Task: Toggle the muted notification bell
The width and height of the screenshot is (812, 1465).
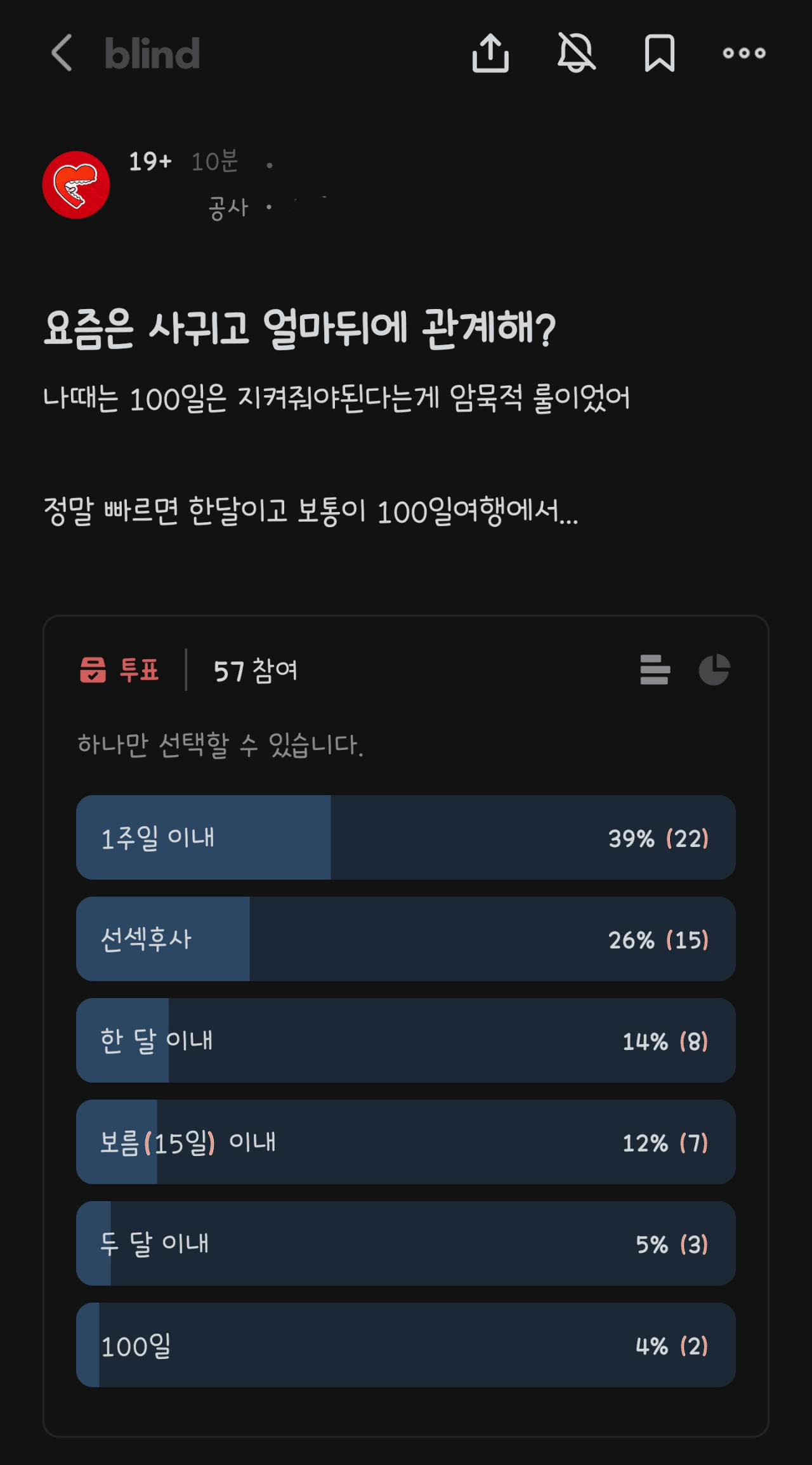Action: [576, 53]
